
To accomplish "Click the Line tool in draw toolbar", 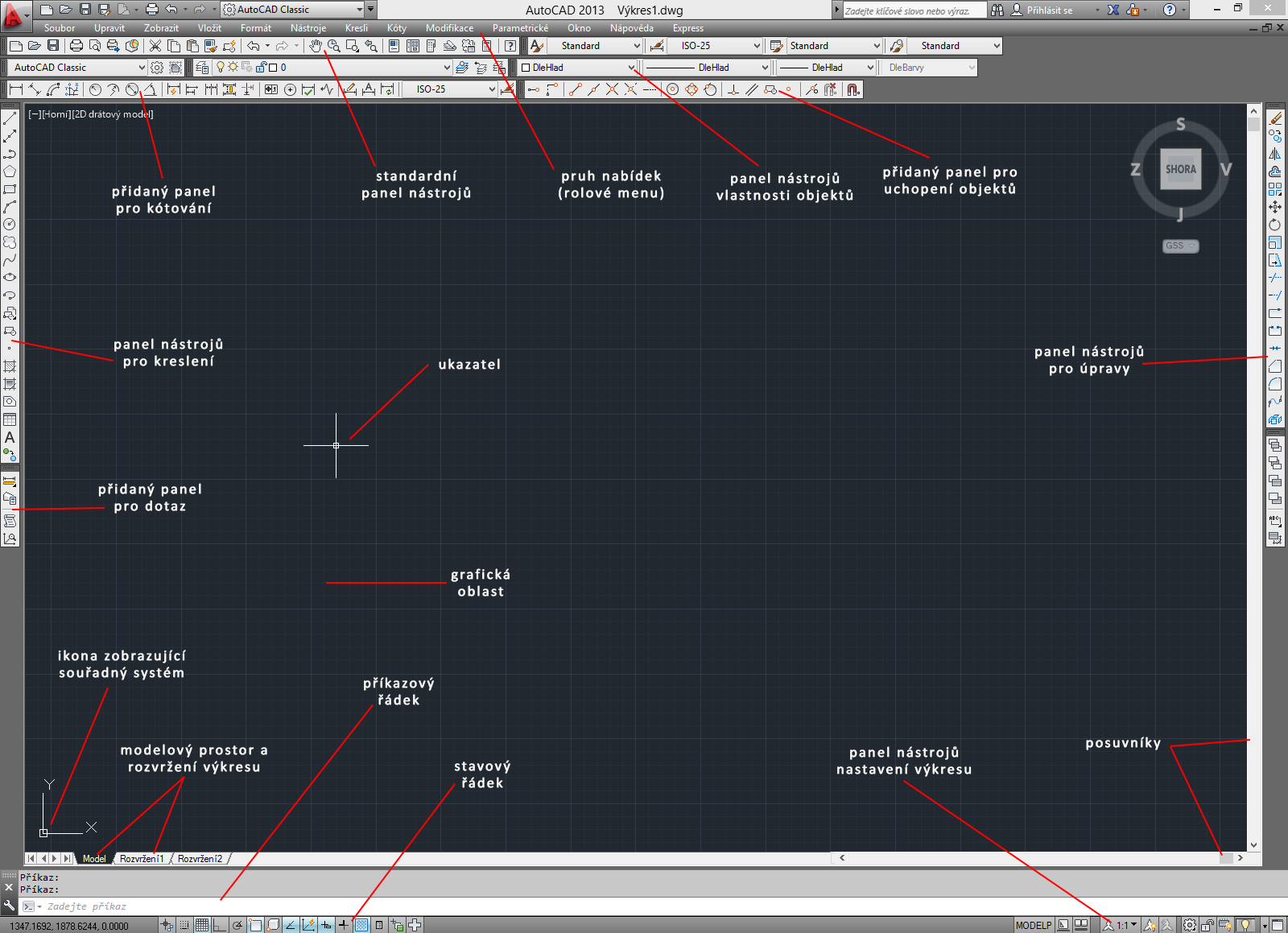I will coord(10,118).
